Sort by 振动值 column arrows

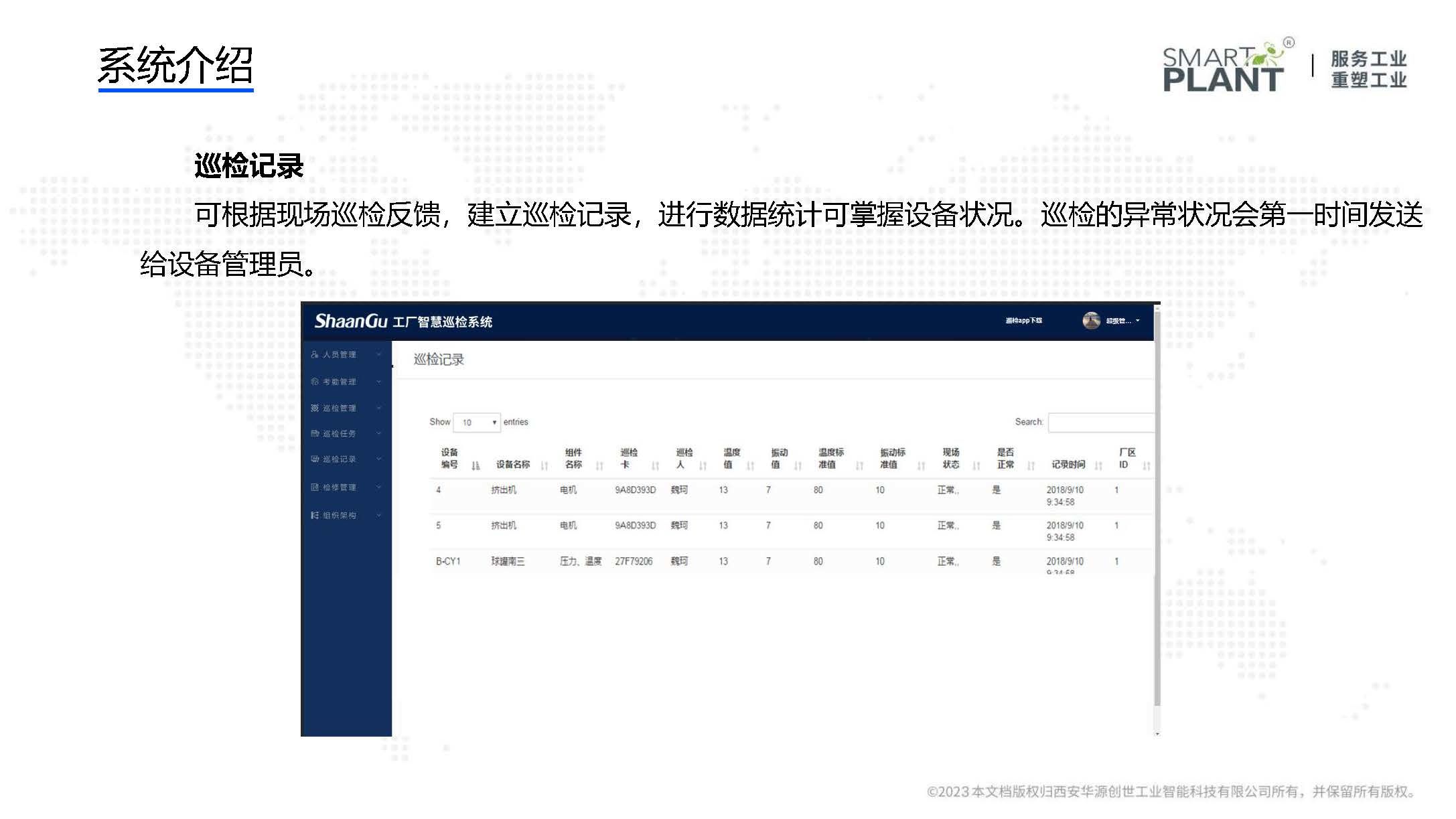(798, 465)
